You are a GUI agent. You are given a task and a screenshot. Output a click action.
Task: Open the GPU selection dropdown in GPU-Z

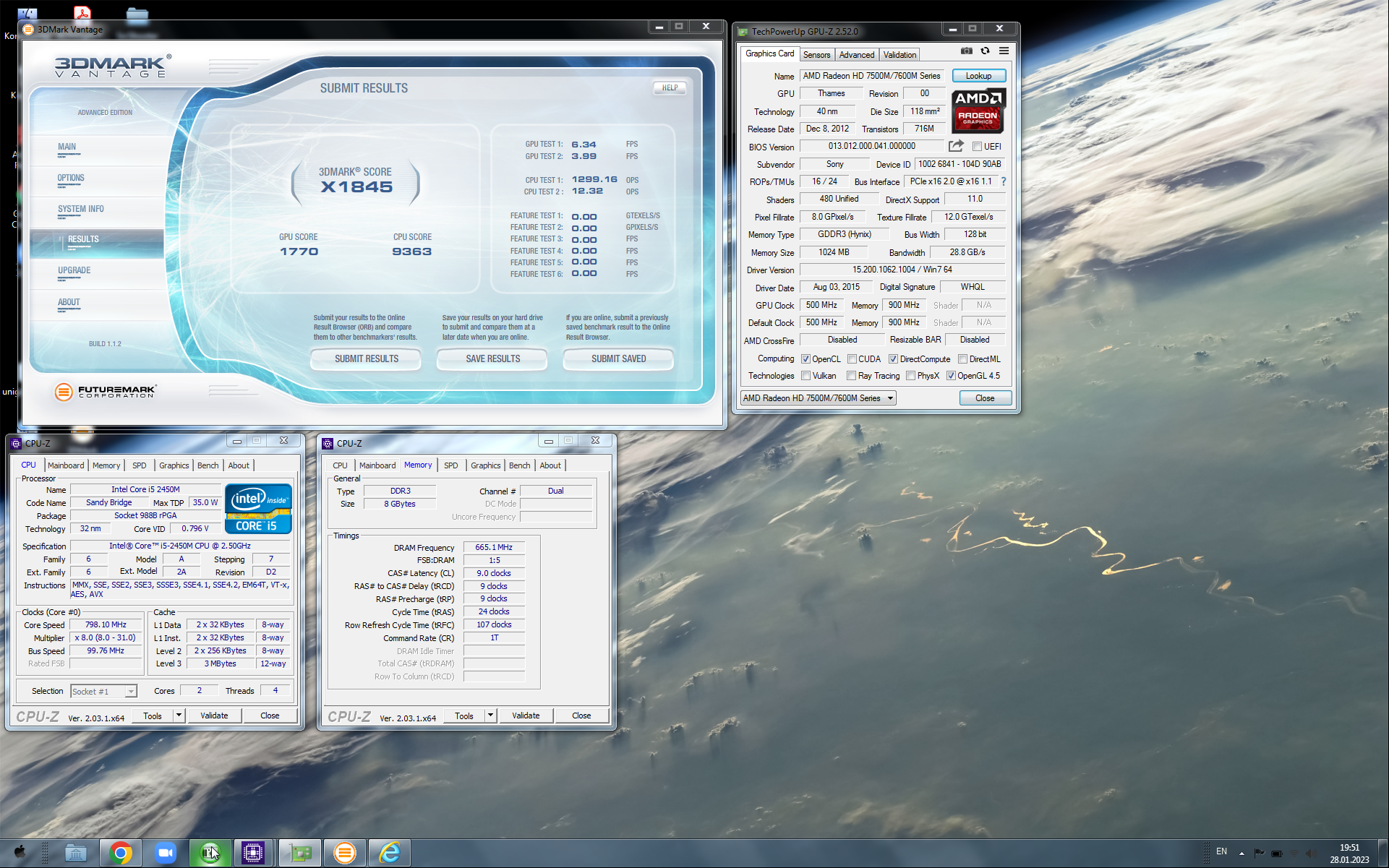coord(819,398)
